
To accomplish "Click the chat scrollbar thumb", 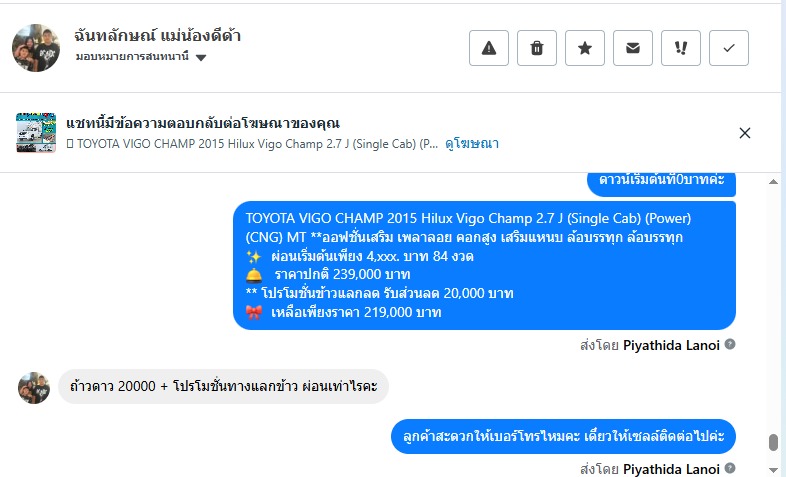I will point(773,442).
